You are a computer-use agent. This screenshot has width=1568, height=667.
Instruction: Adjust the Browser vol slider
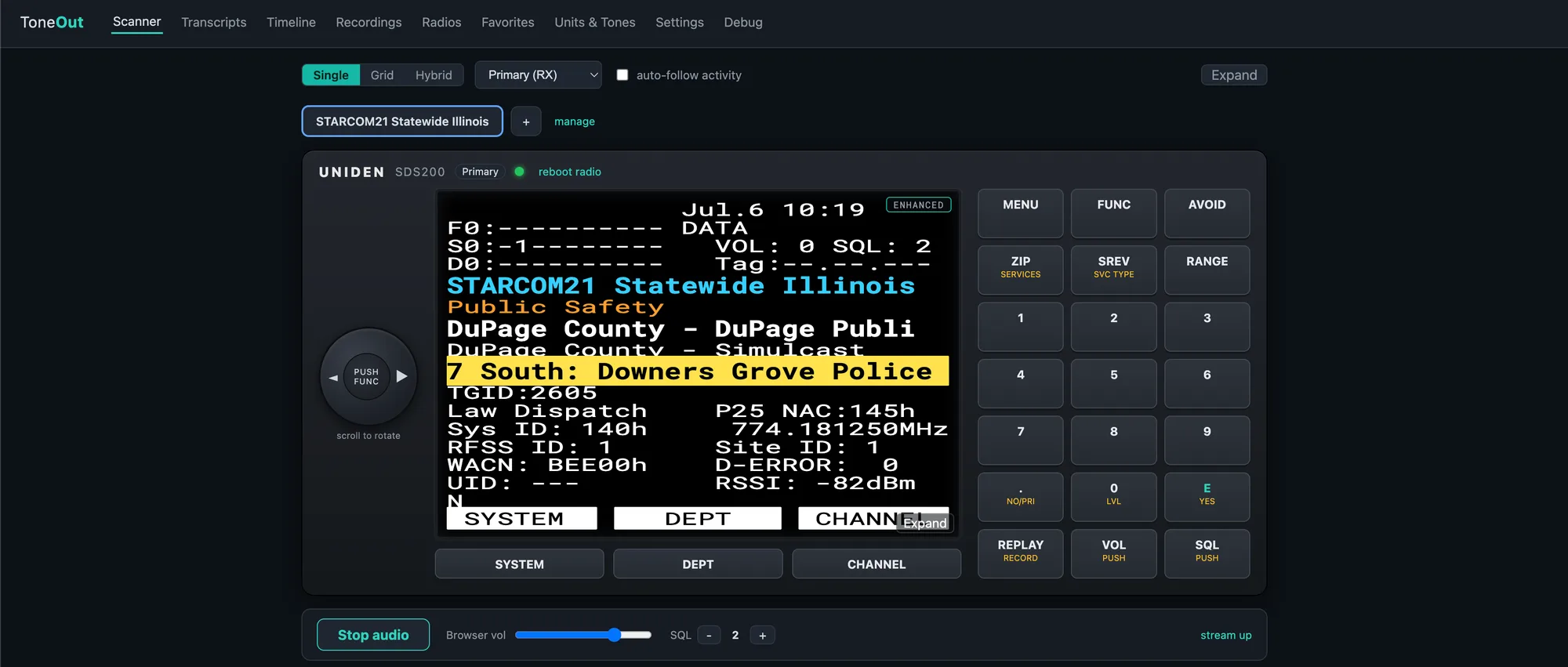583,635
